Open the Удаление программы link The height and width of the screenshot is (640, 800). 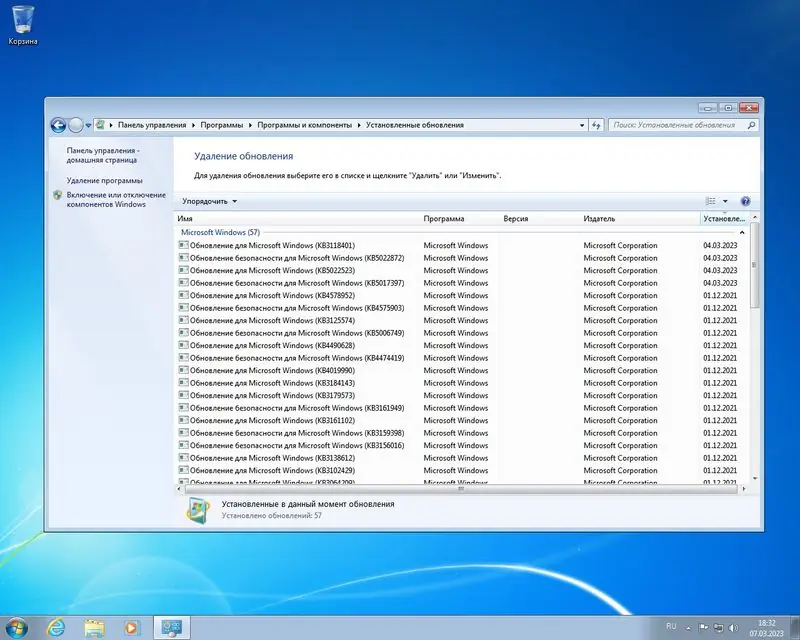[x=104, y=181]
